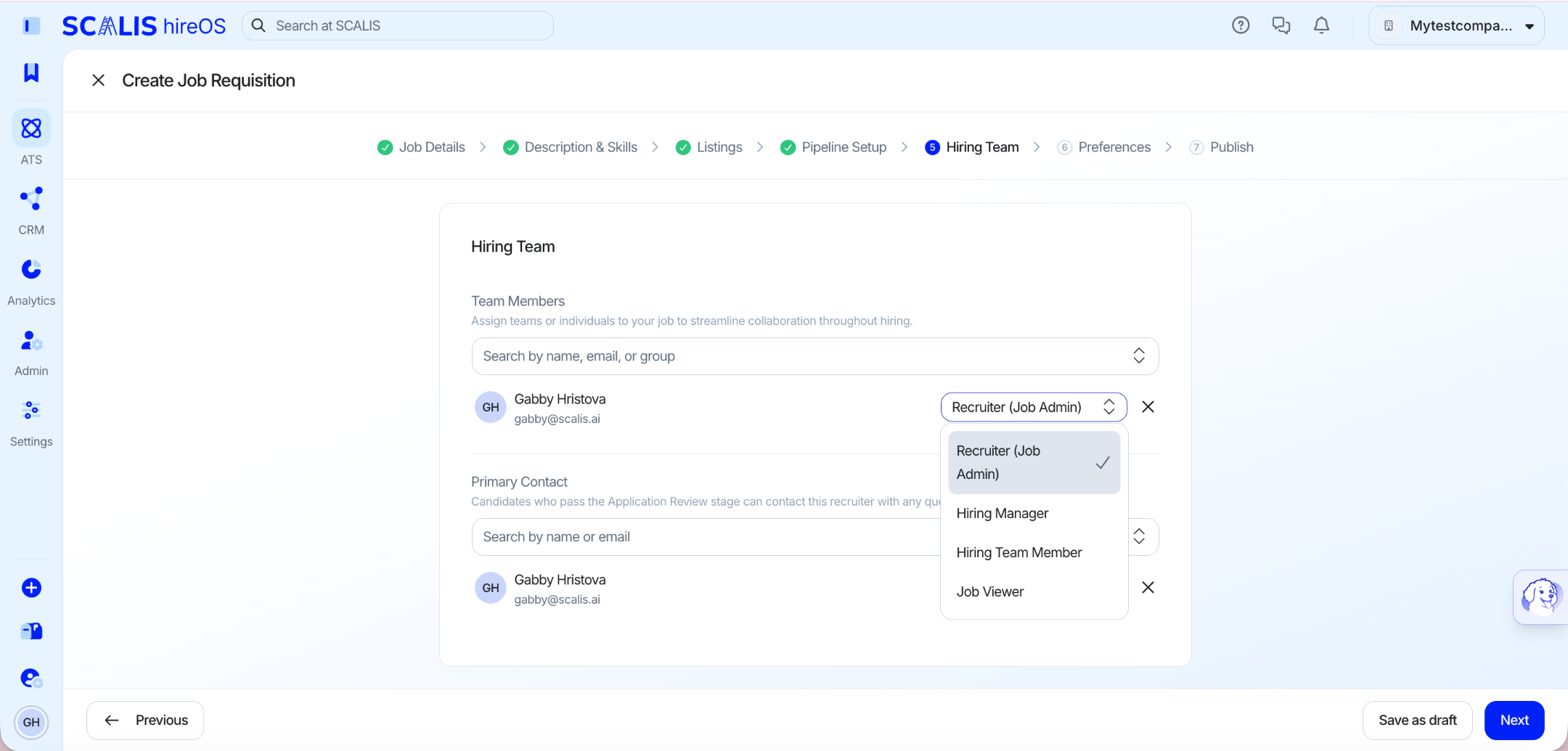
Task: Remove Gabby Hristova from Team Members
Action: point(1148,407)
